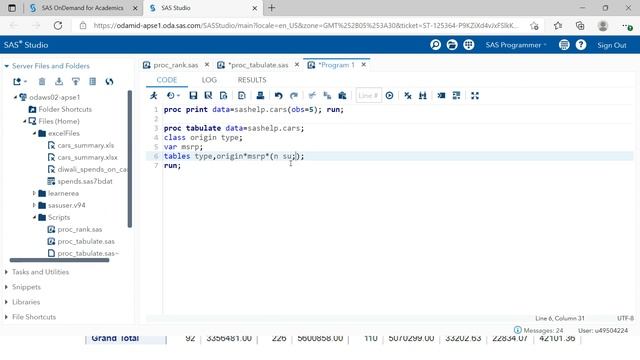Run the SAS program with the running-man icon
The height and width of the screenshot is (360, 640).
[154, 96]
